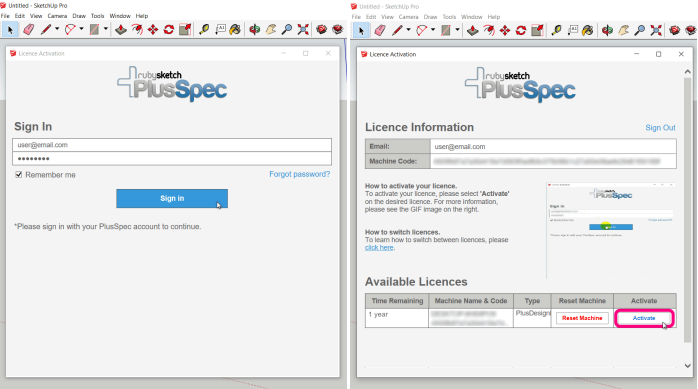Click the email input field with user@email.com

point(172,145)
